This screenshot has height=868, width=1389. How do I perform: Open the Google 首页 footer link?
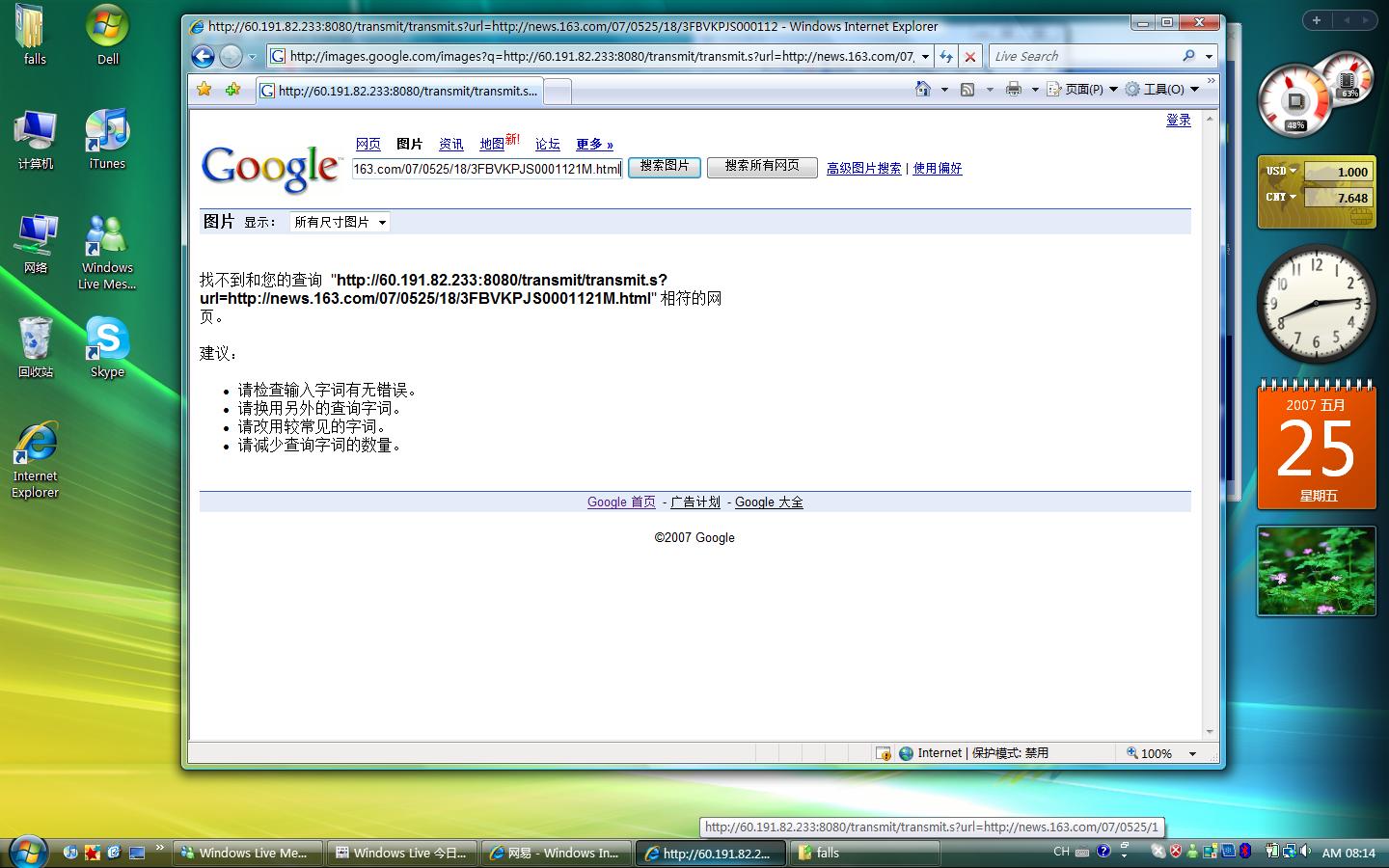621,502
